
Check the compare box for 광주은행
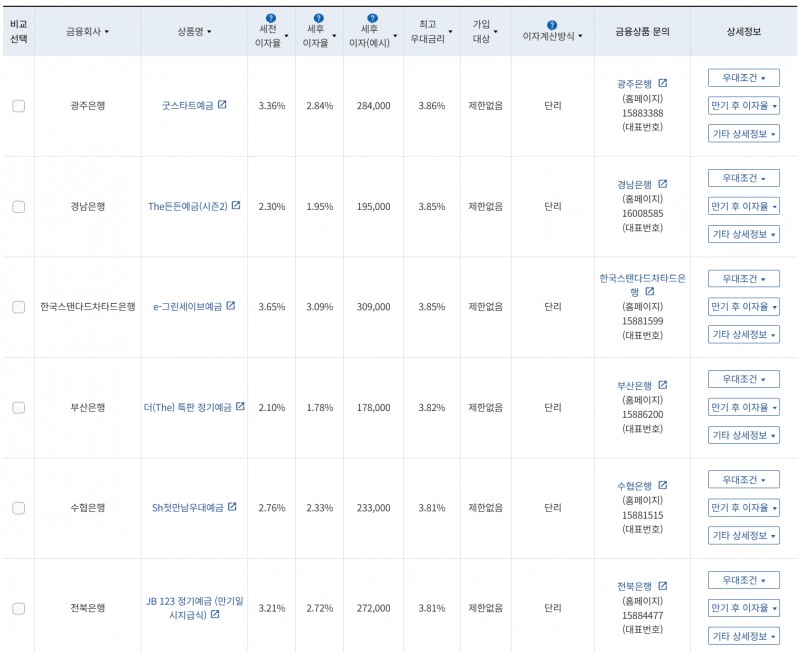coord(18,106)
